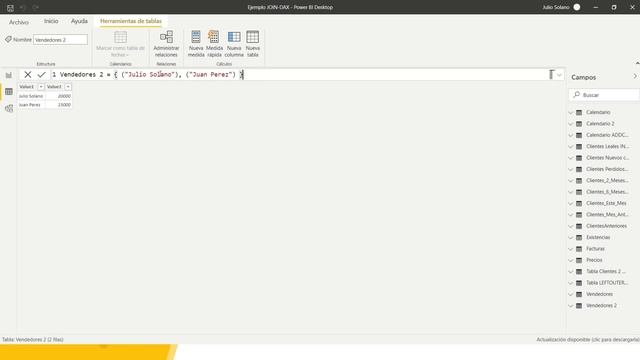The height and width of the screenshot is (360, 640).
Task: Click Marcar como tabla de fechas
Action: tap(120, 44)
